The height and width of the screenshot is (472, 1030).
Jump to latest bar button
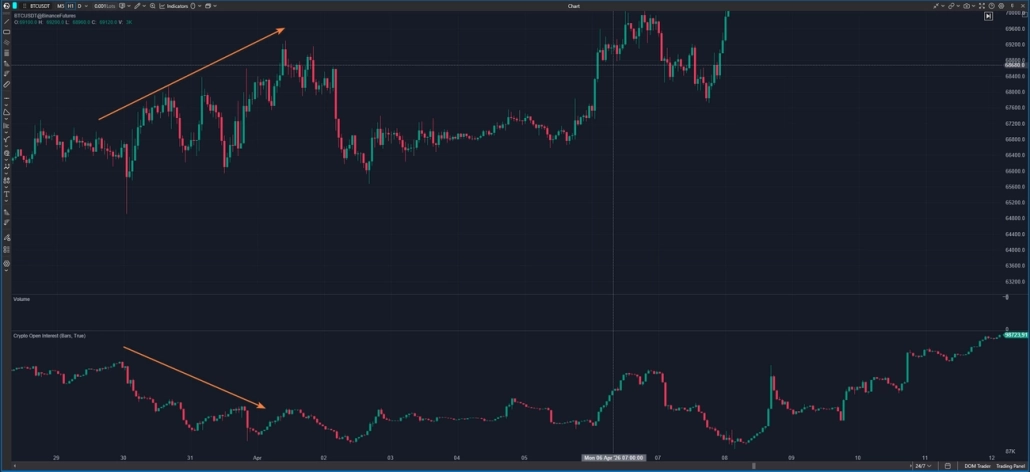click(x=989, y=16)
